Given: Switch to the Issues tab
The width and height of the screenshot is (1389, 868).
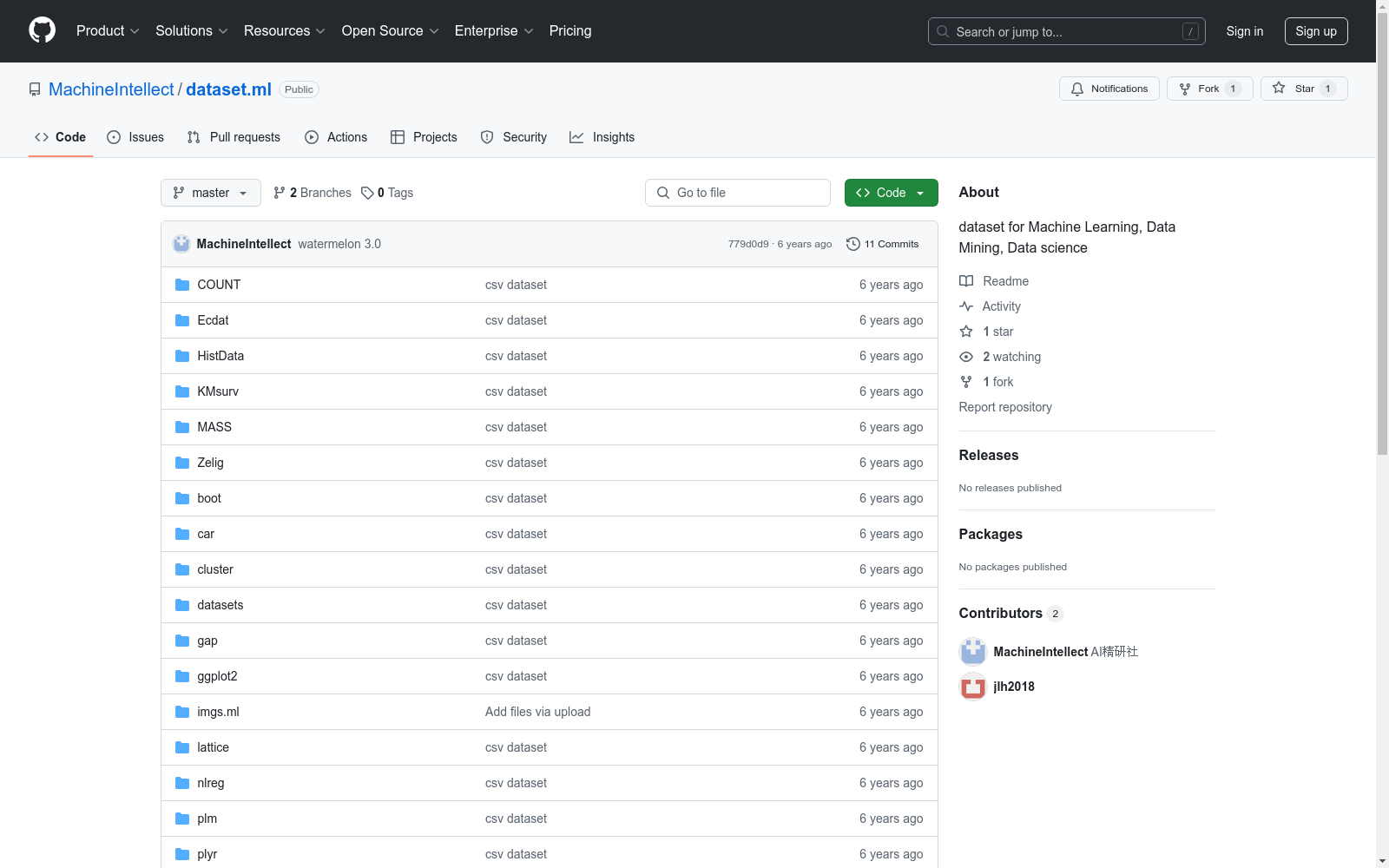Looking at the screenshot, I should tap(135, 137).
